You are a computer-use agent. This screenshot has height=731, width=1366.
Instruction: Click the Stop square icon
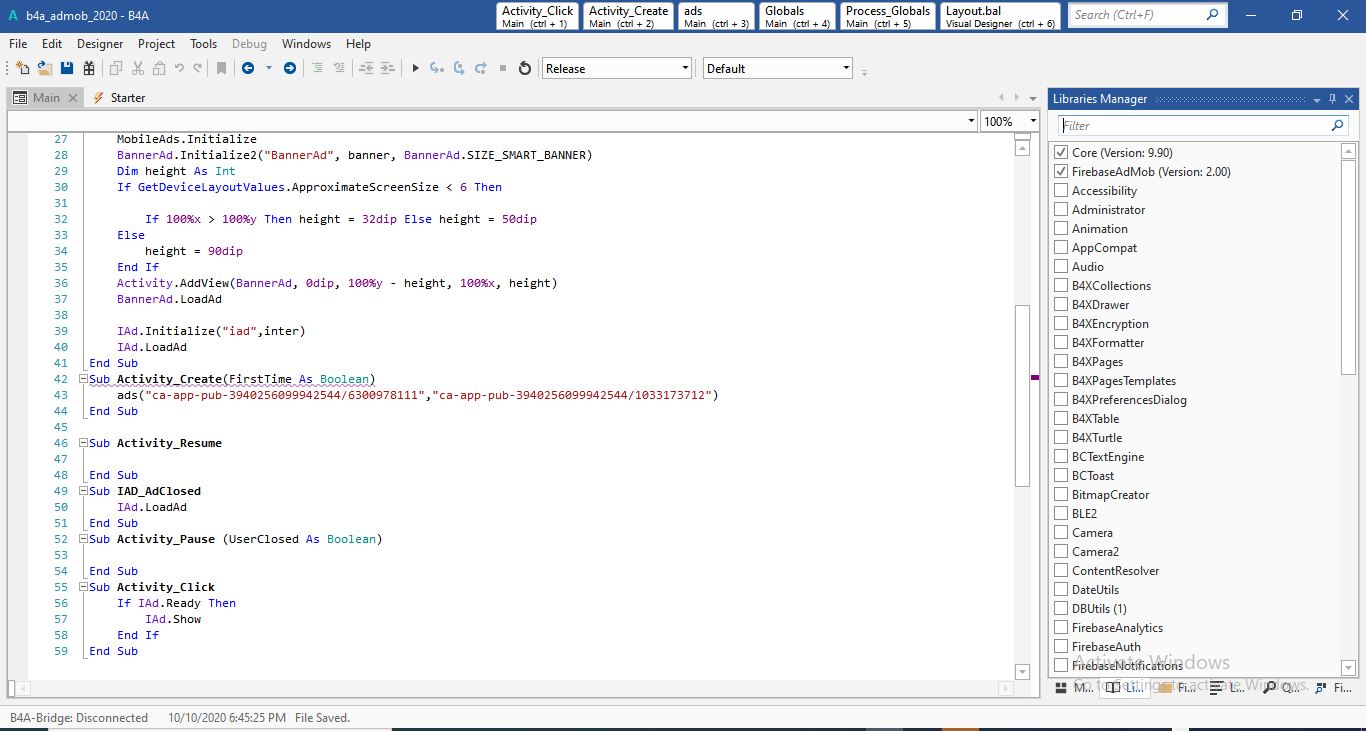(x=503, y=68)
